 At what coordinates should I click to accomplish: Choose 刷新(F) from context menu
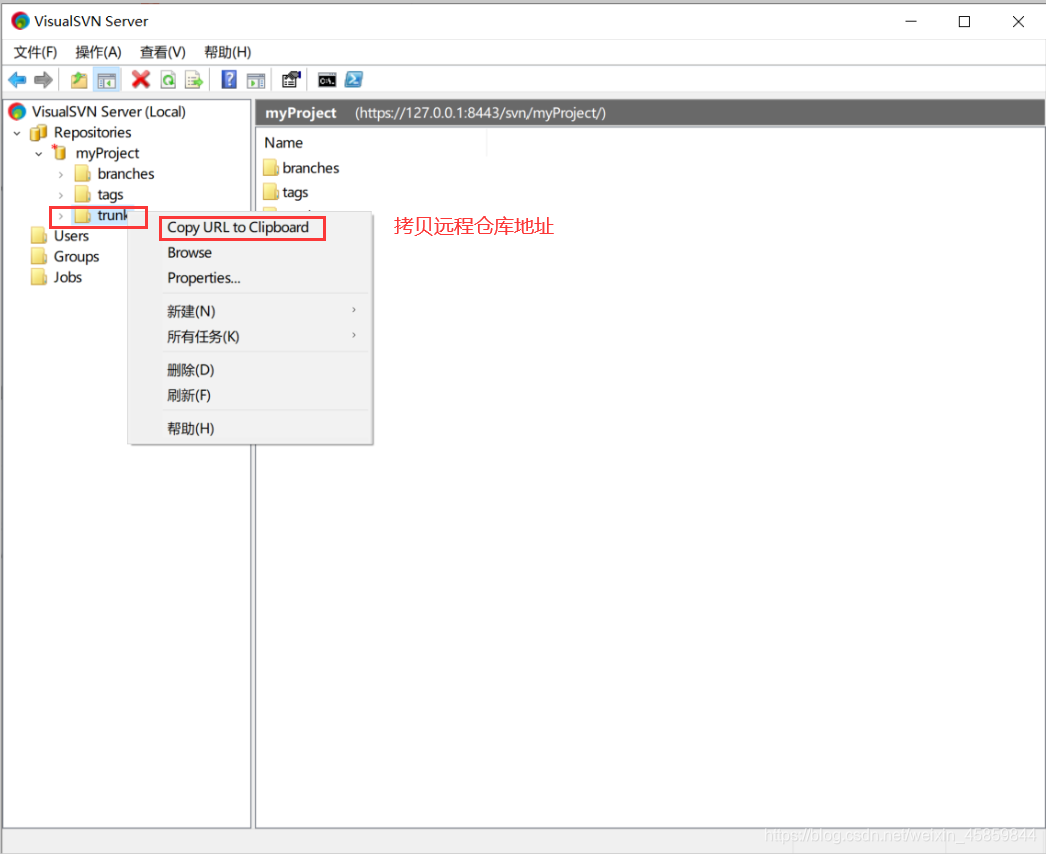click(250, 395)
